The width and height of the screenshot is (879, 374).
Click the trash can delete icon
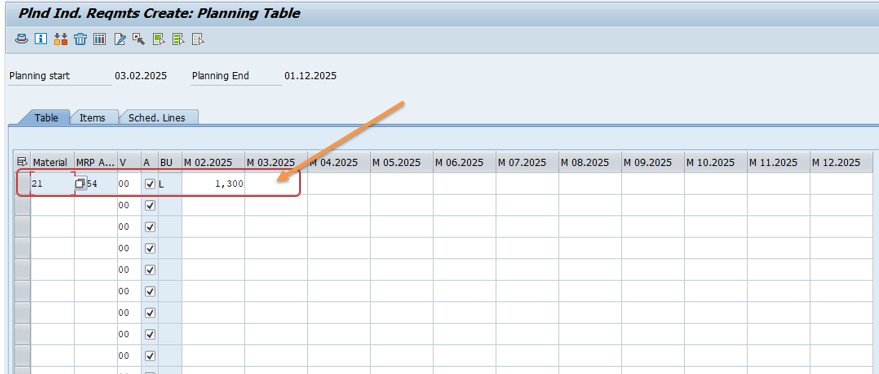[80, 39]
